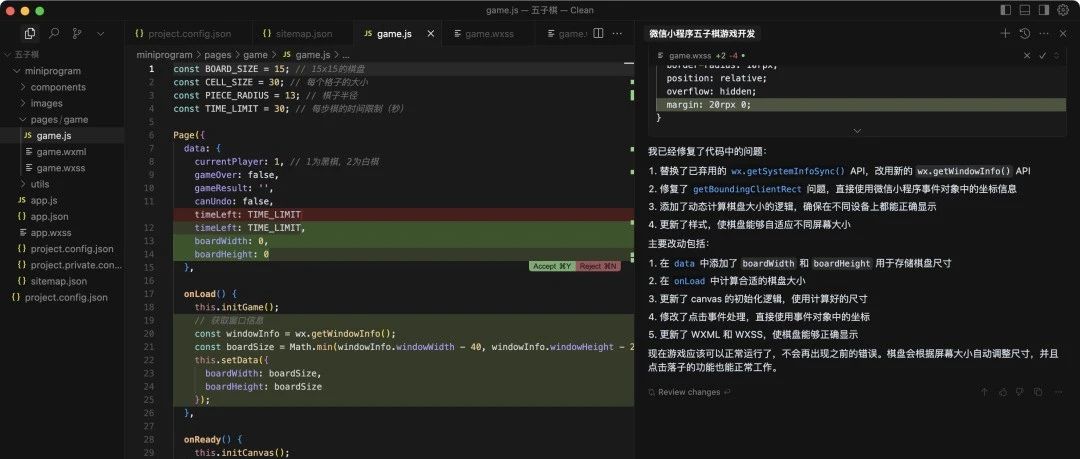1080x459 pixels.
Task: Click the up arrow icon below the response
Action: [984, 392]
